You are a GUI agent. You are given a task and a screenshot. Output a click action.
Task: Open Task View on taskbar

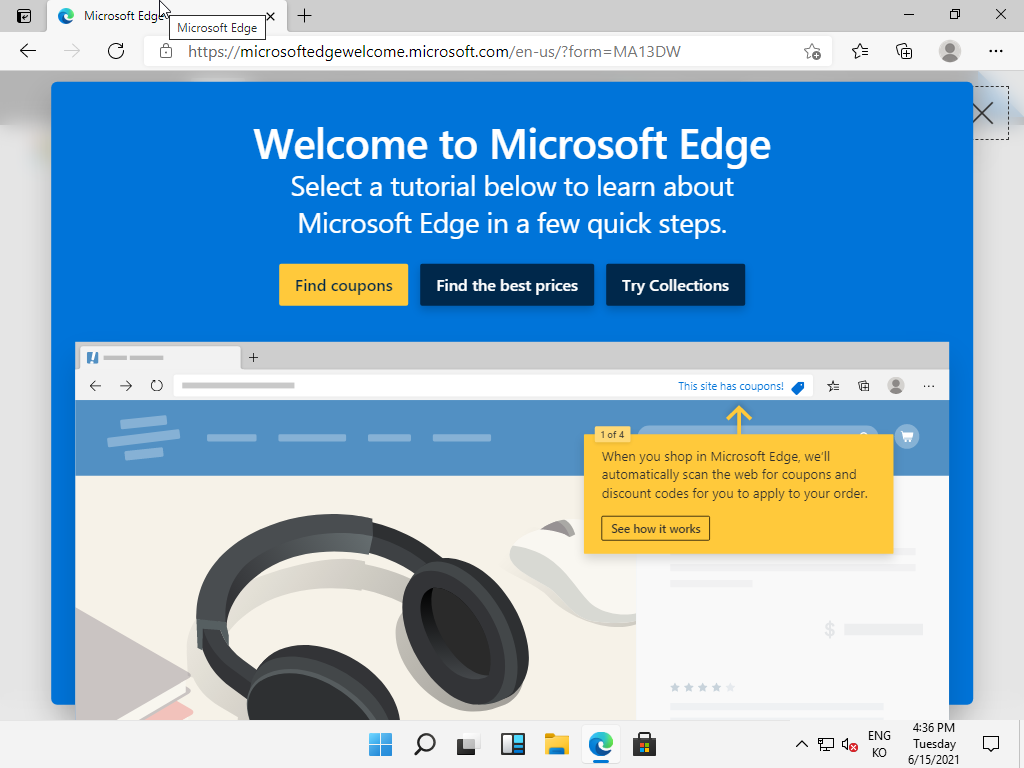point(468,744)
